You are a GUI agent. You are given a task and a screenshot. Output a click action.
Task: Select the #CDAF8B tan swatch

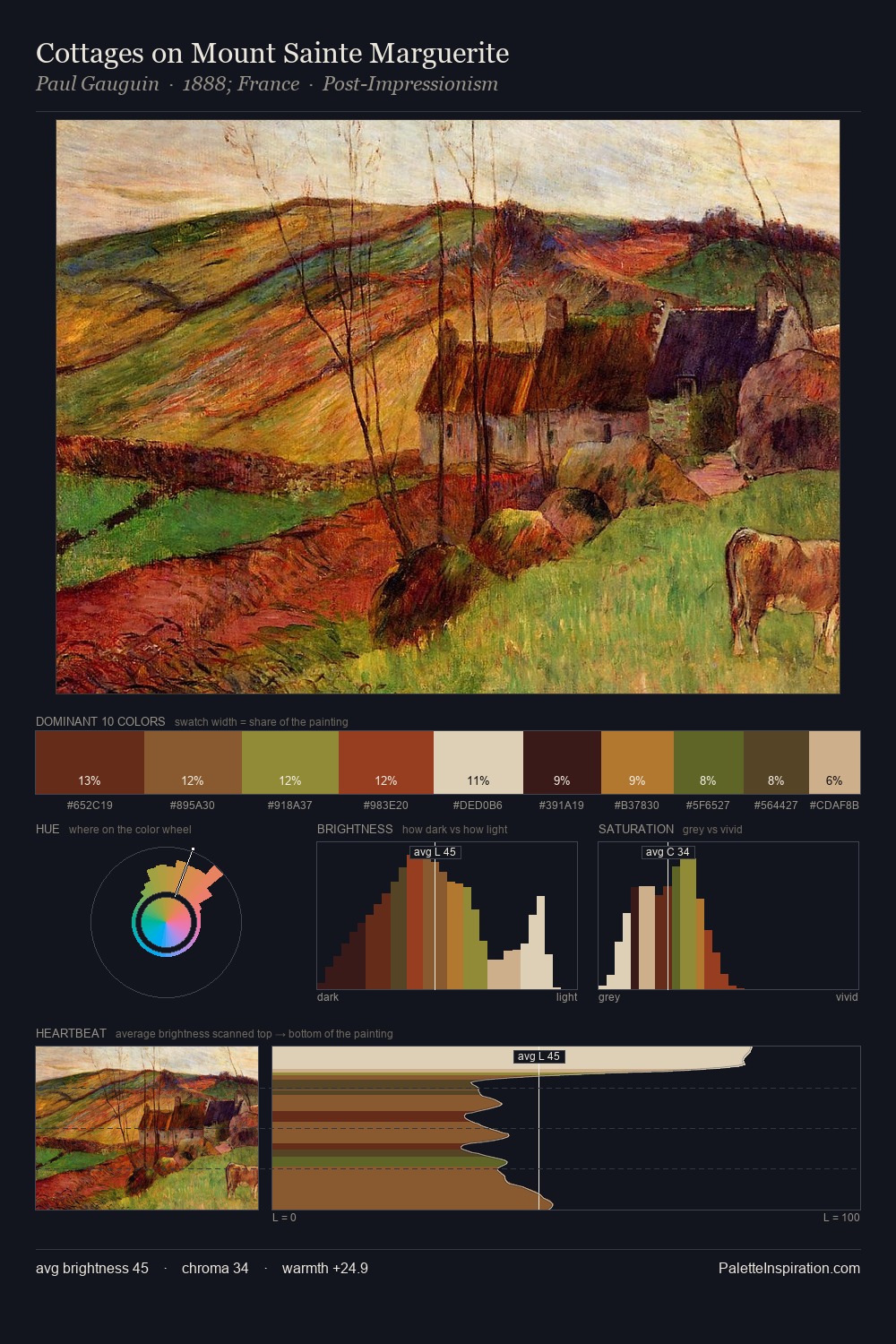tap(834, 762)
